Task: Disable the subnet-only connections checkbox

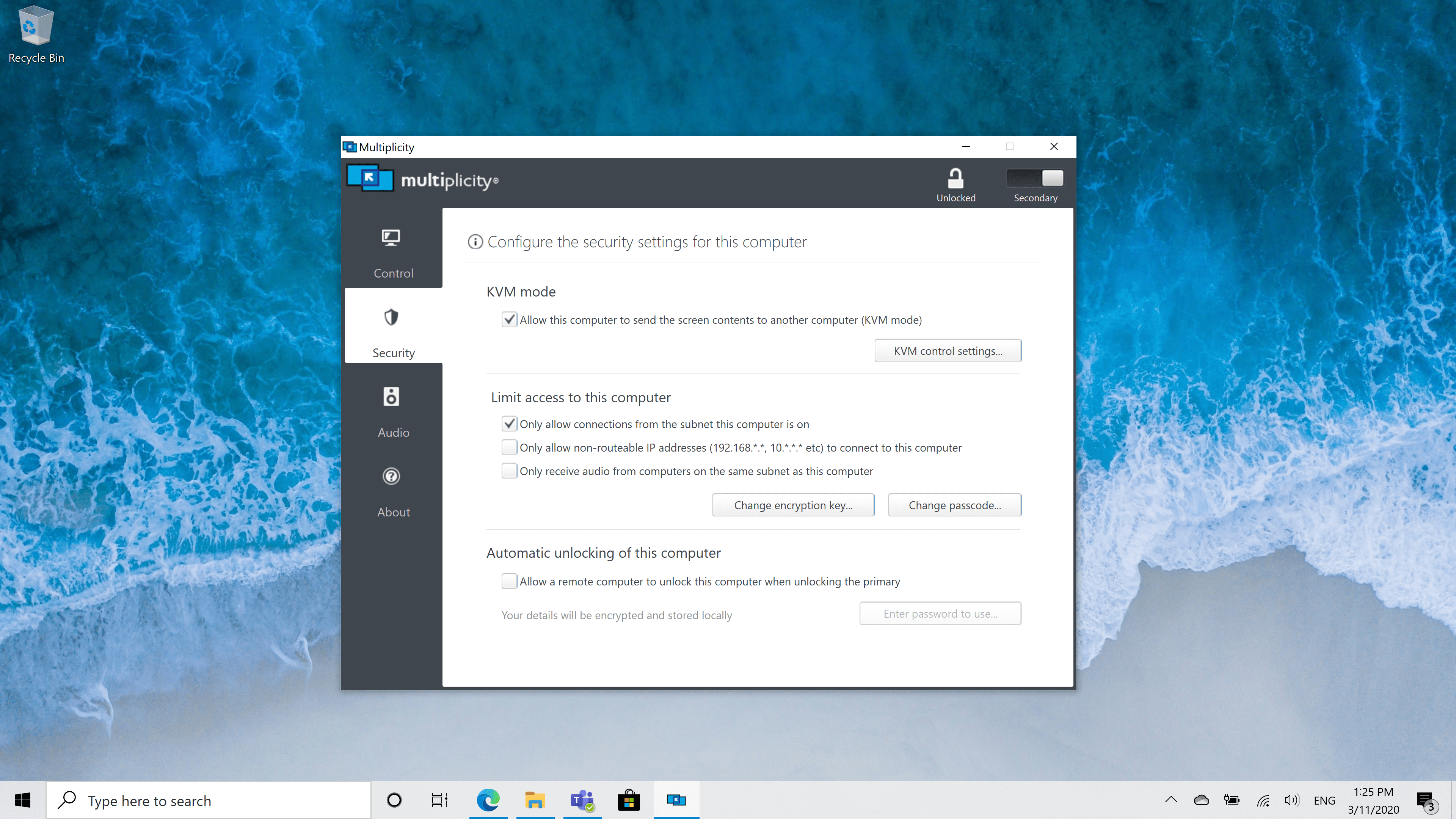Action: coord(509,424)
